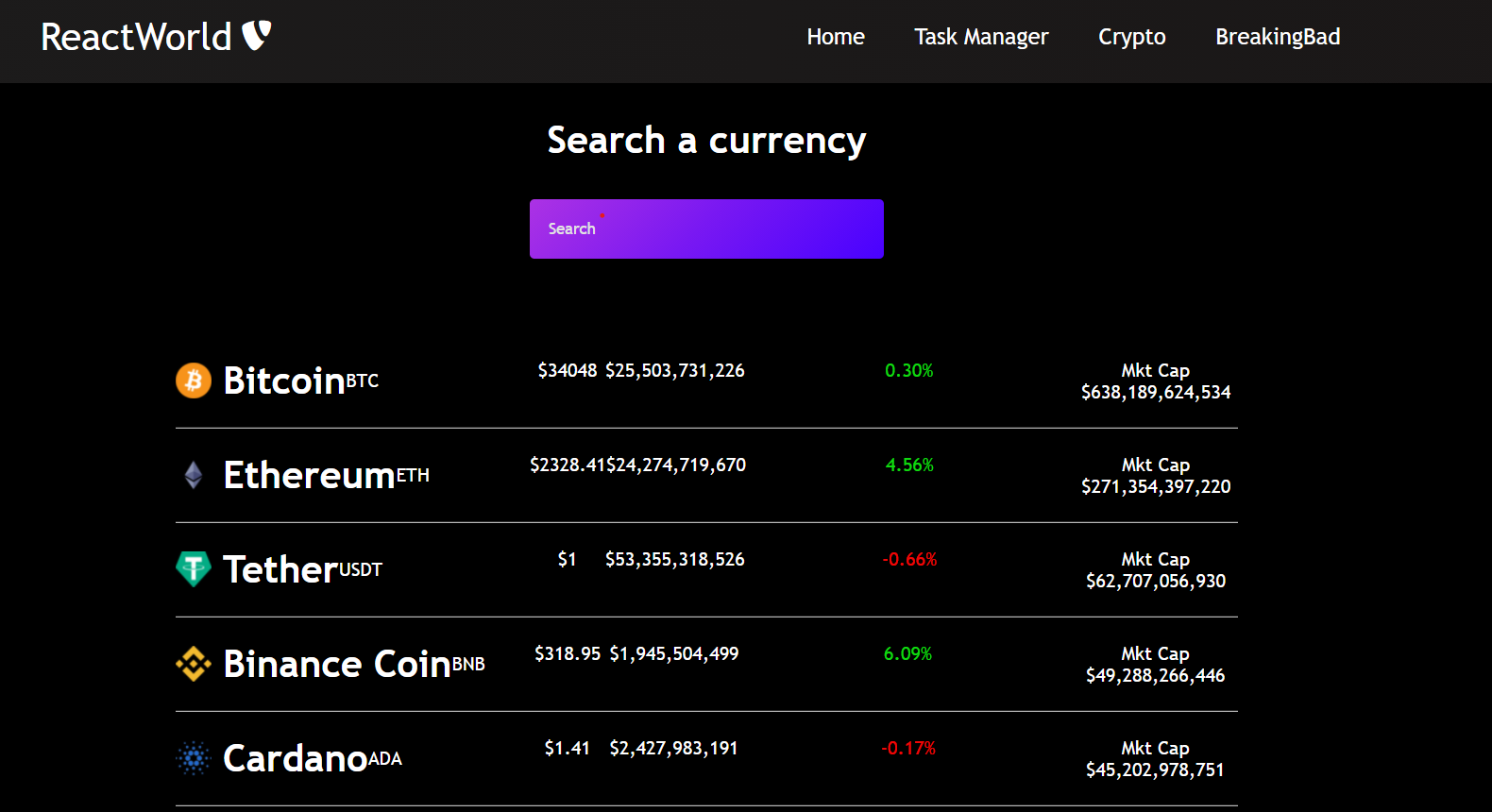Select the Binance Coin name text
Image resolution: width=1492 pixels, height=812 pixels.
coord(337,664)
